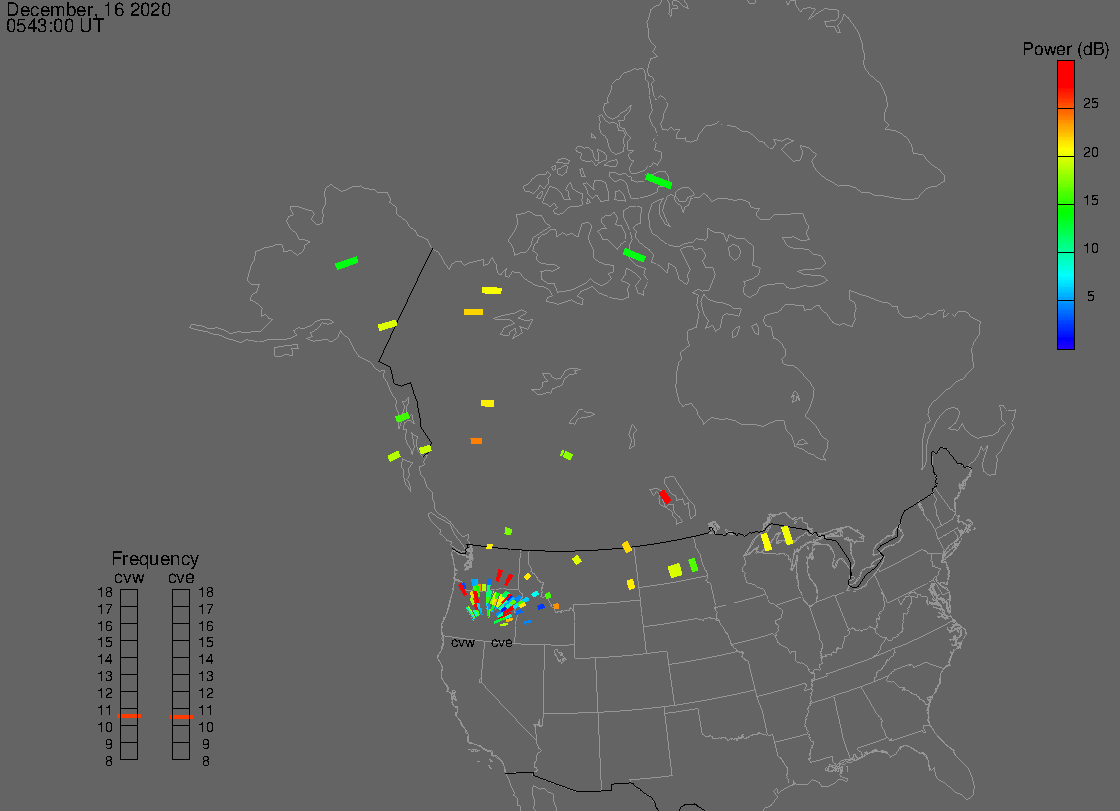The image size is (1120, 811).
Task: Click the date text December, 16 2020
Action: tap(89, 9)
